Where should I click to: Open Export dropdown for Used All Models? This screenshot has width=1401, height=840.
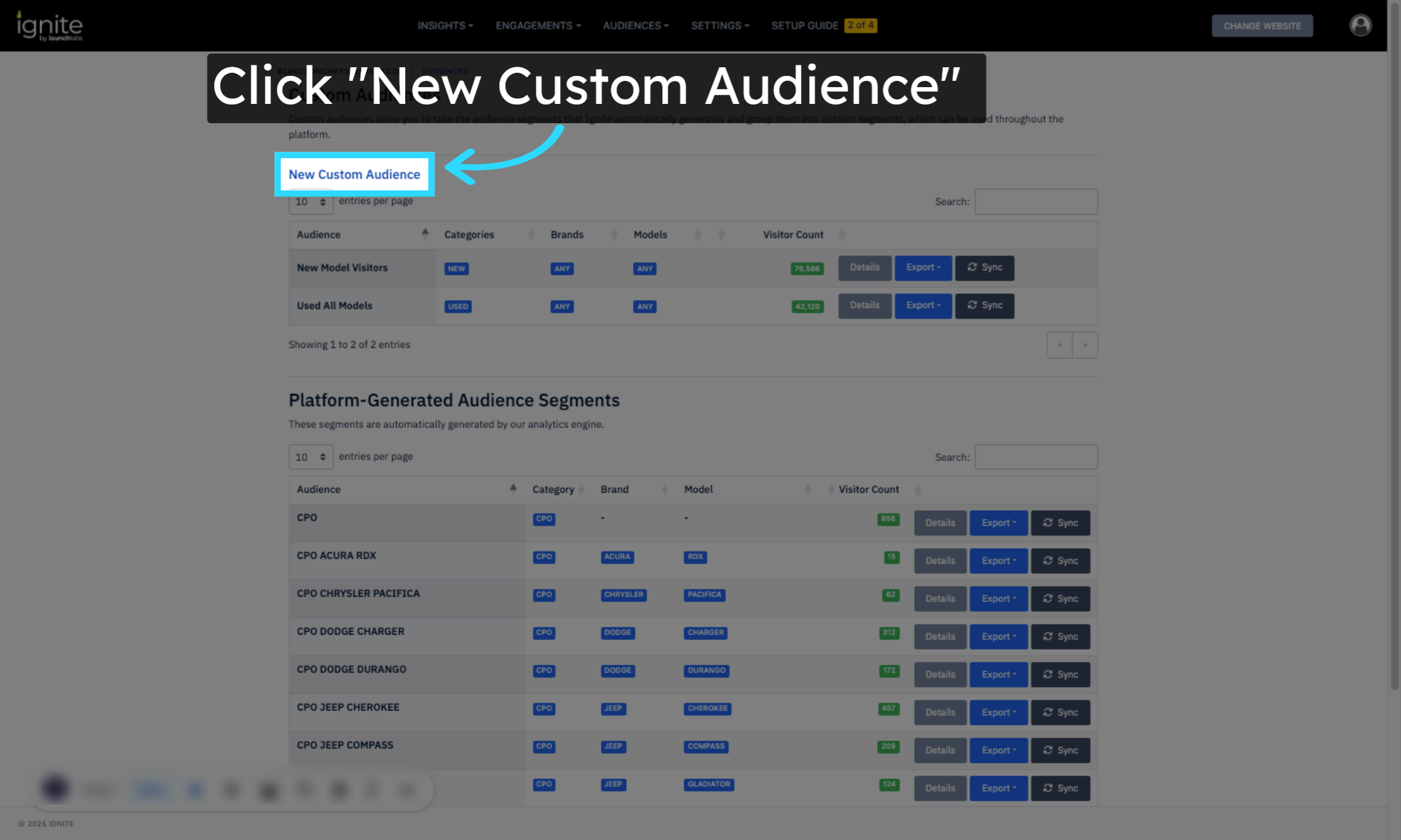pos(922,306)
